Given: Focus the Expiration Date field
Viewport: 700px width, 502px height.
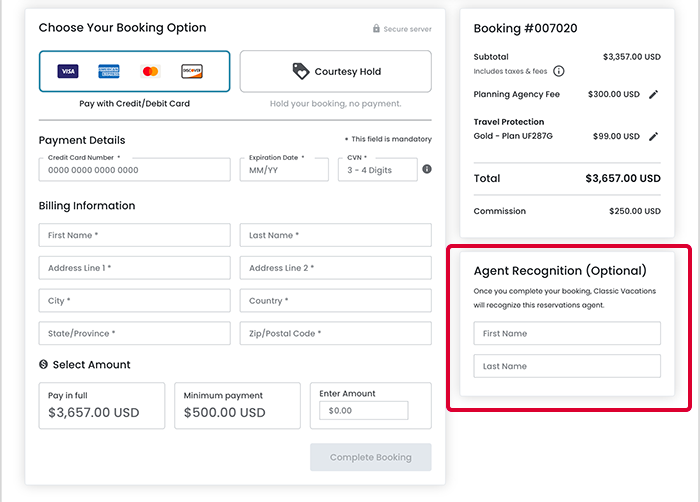Looking at the screenshot, I should [x=284, y=169].
